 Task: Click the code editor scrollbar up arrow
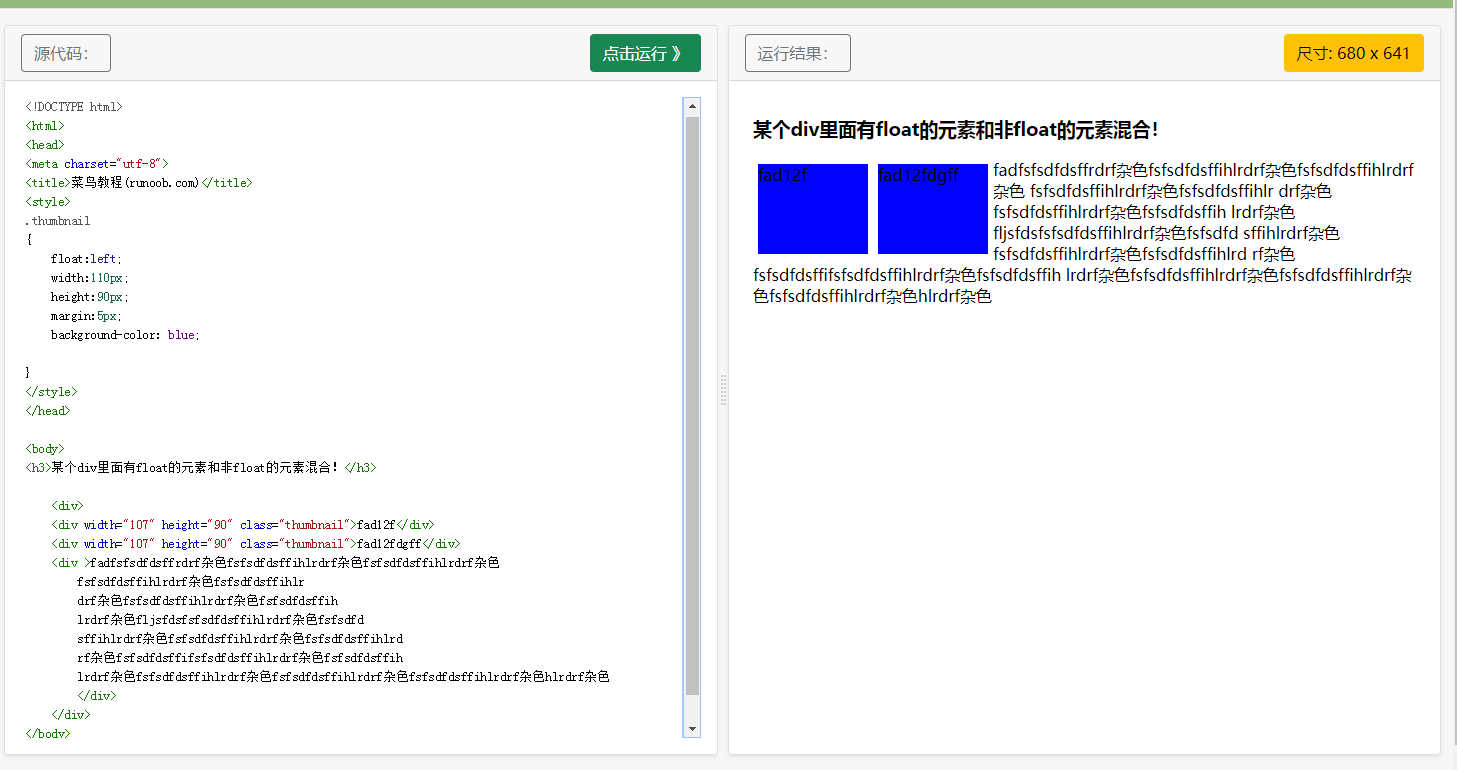(692, 106)
